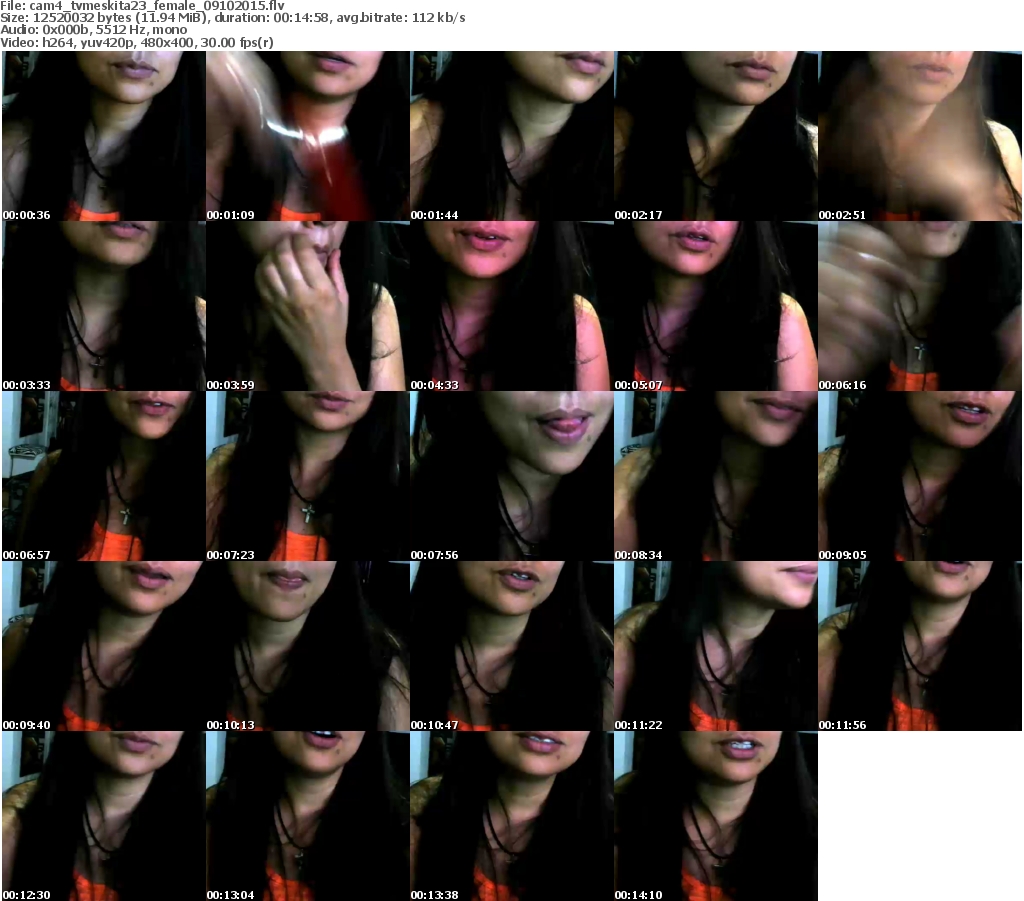Screen dimensions: 1024x901
Task: Select the Size line showing 11.94 MiB
Action: pyautogui.click(x=232, y=18)
